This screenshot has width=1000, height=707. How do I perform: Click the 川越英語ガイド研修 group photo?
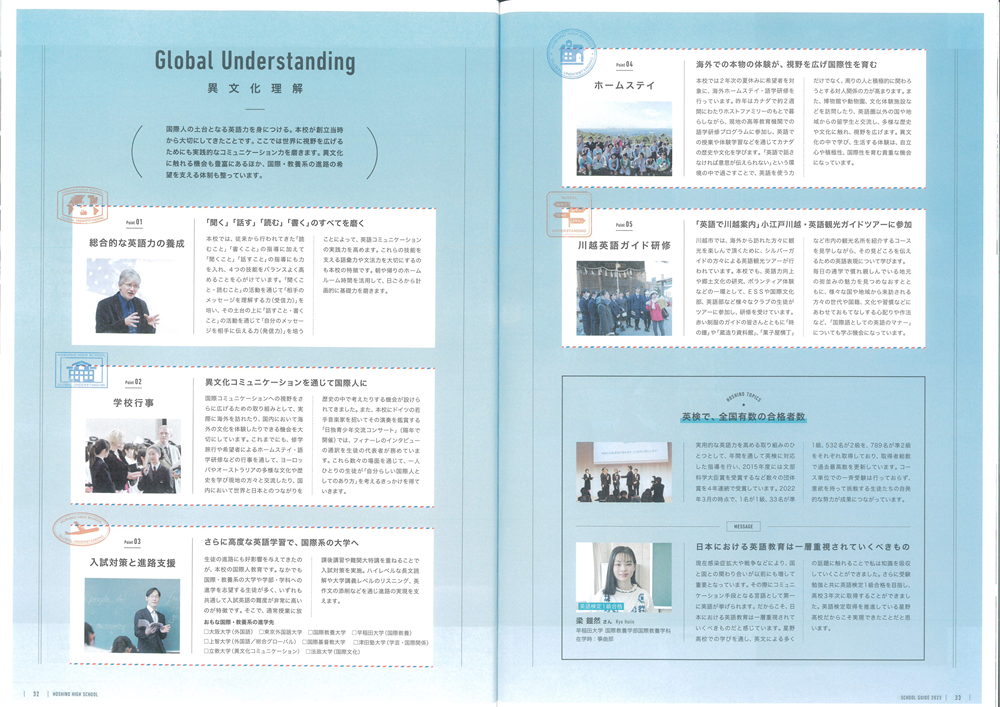(624, 298)
